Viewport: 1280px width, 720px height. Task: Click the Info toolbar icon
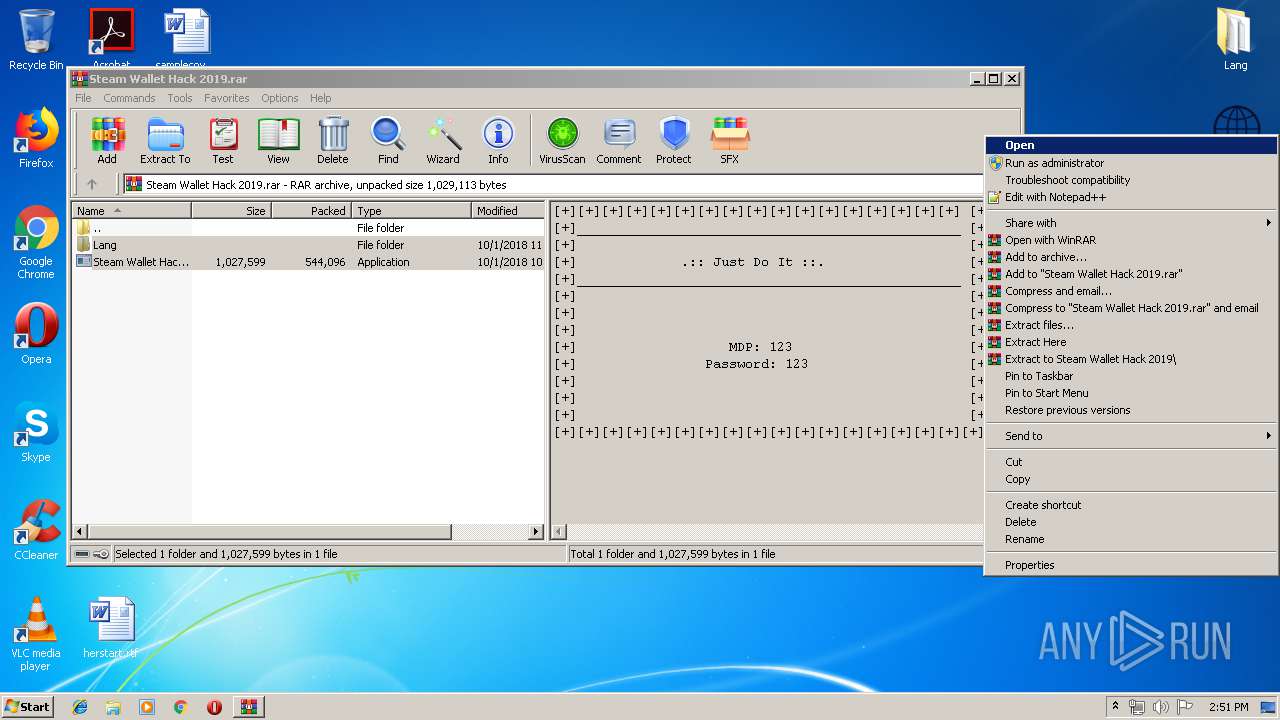click(498, 140)
